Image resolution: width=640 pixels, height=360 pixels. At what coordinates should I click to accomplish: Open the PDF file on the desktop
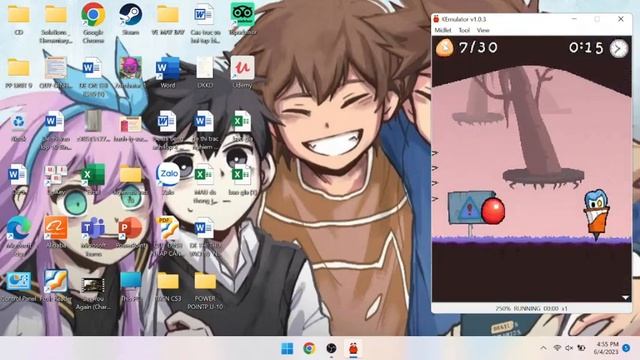click(168, 236)
